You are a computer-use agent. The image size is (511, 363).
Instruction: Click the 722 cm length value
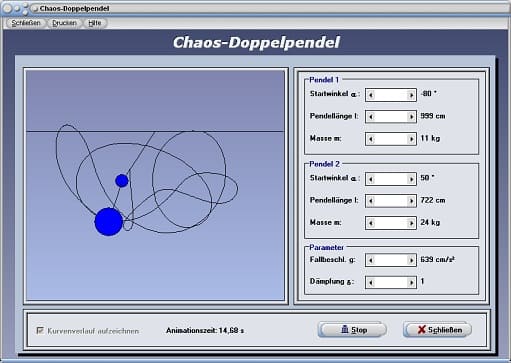tap(433, 200)
